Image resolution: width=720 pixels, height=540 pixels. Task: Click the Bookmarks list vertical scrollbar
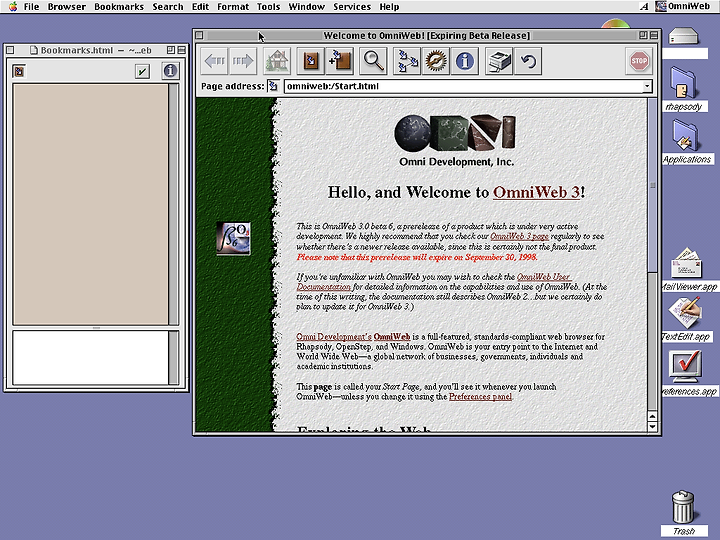click(174, 204)
